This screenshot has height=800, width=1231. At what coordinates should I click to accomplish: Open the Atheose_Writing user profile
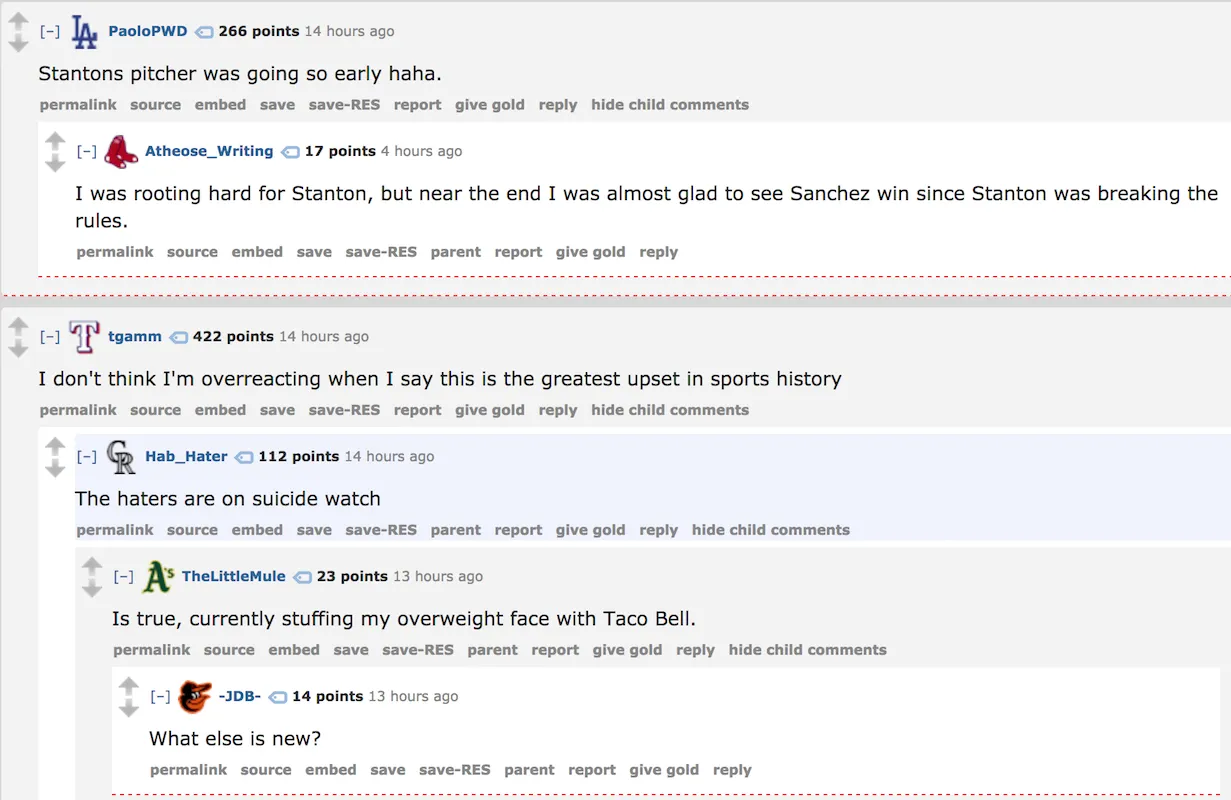(209, 151)
